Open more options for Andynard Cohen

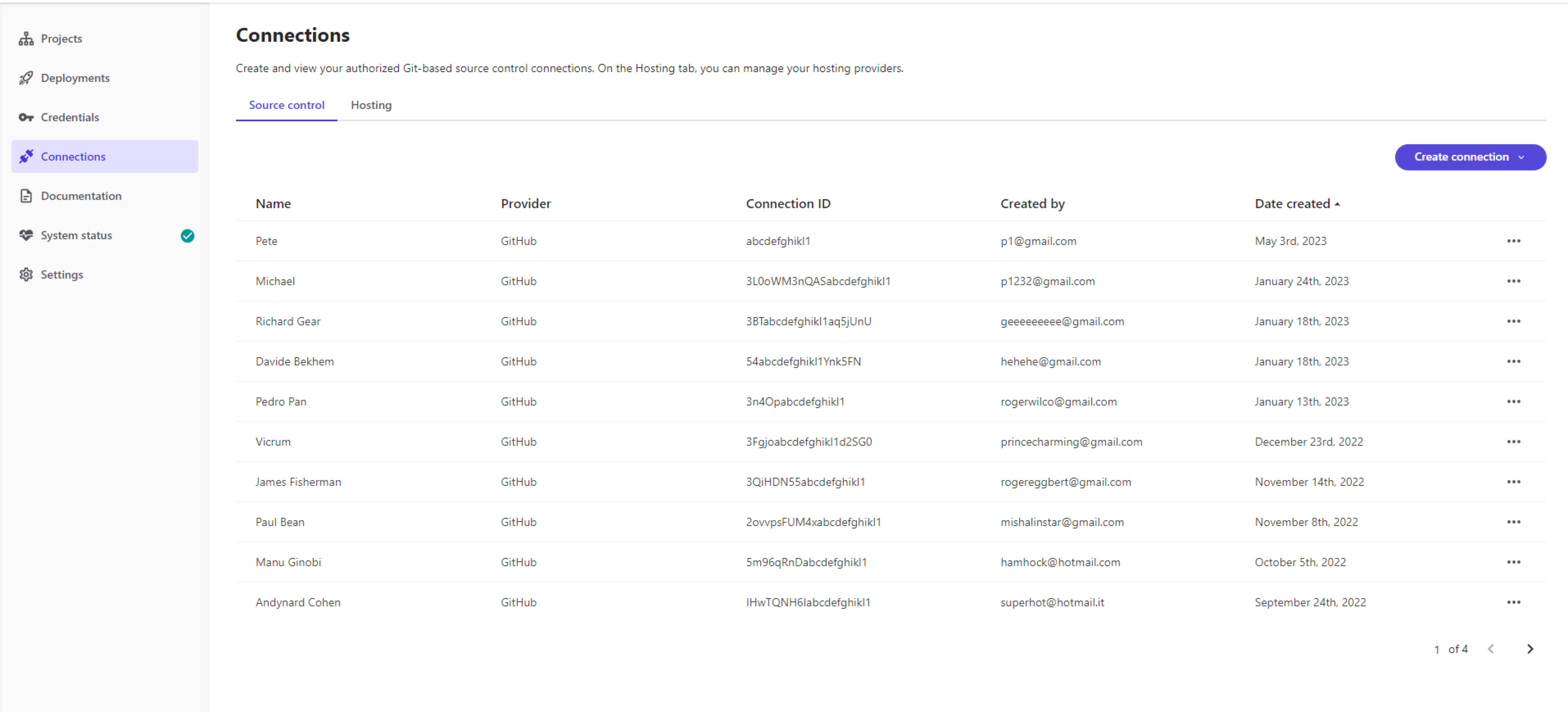1513,602
